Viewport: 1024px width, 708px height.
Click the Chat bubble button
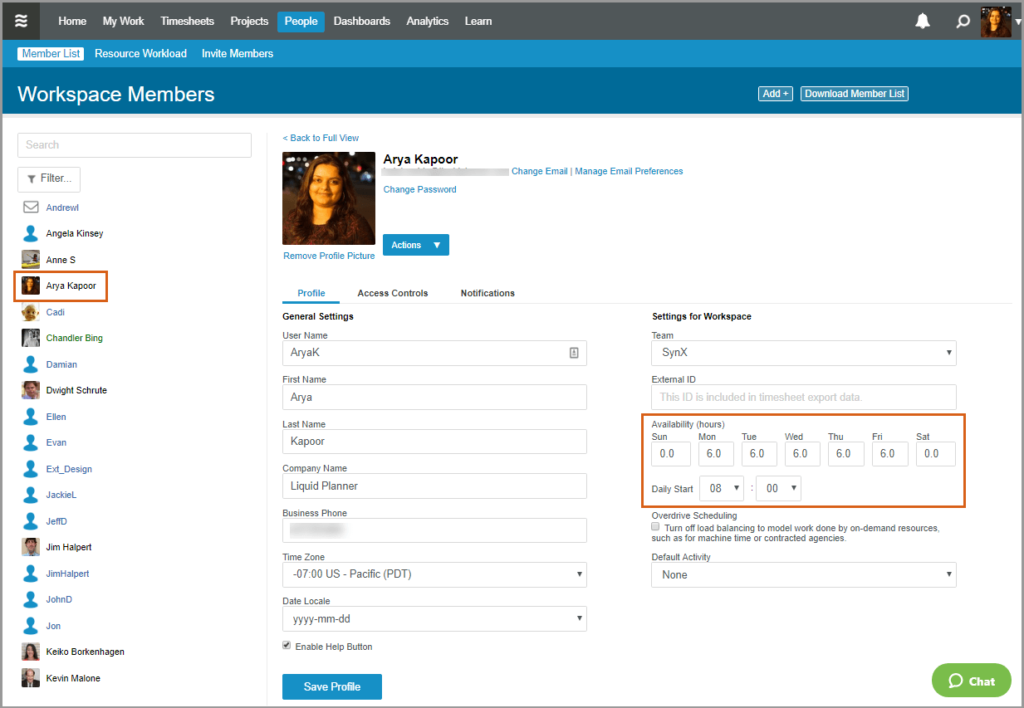(971, 680)
